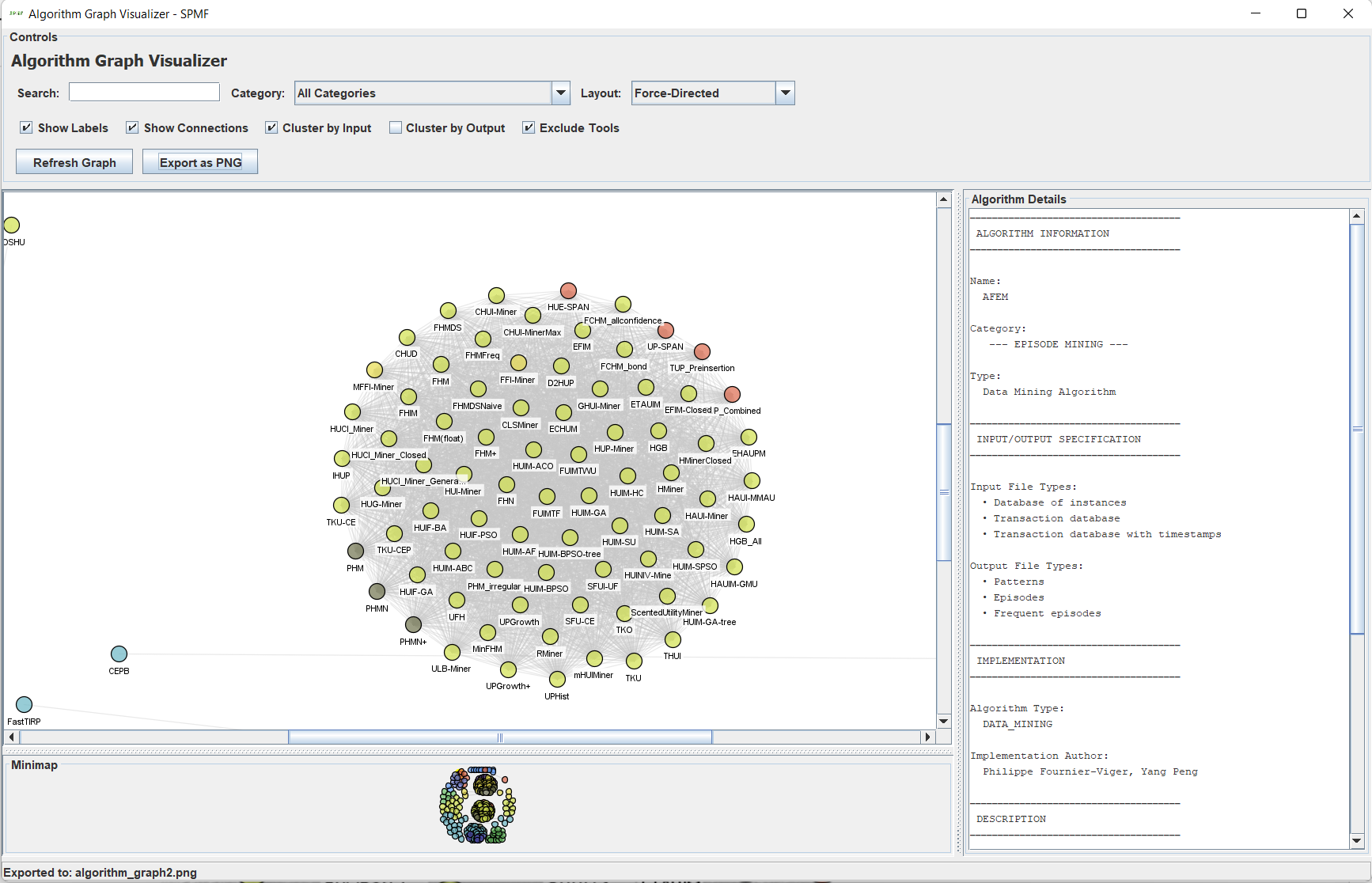Click the red HUE-SPAN node
1372x883 pixels.
point(568,291)
